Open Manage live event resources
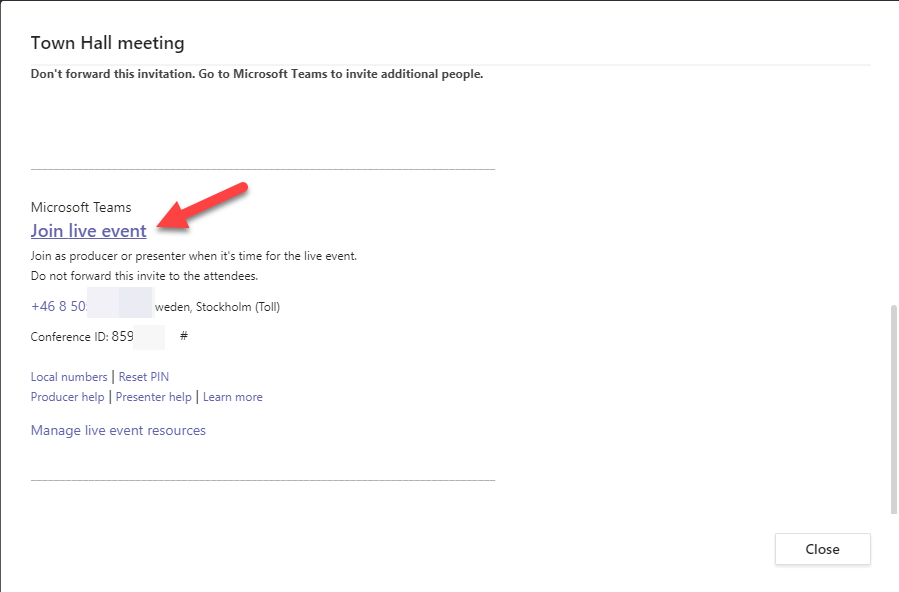Screen dimensions: 899x592 tap(118, 430)
